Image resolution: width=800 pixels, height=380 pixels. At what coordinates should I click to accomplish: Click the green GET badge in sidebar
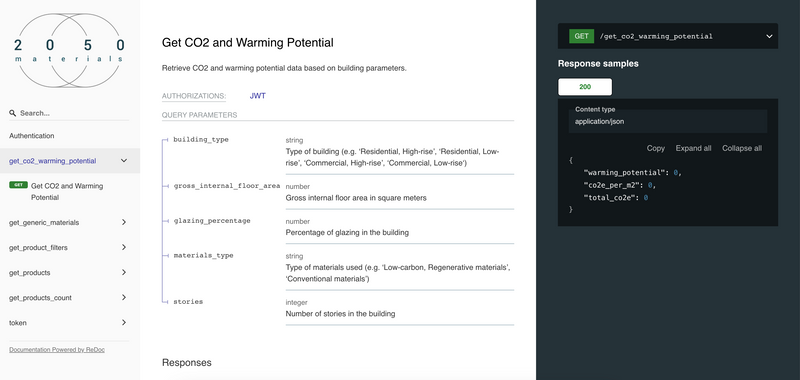(18, 185)
